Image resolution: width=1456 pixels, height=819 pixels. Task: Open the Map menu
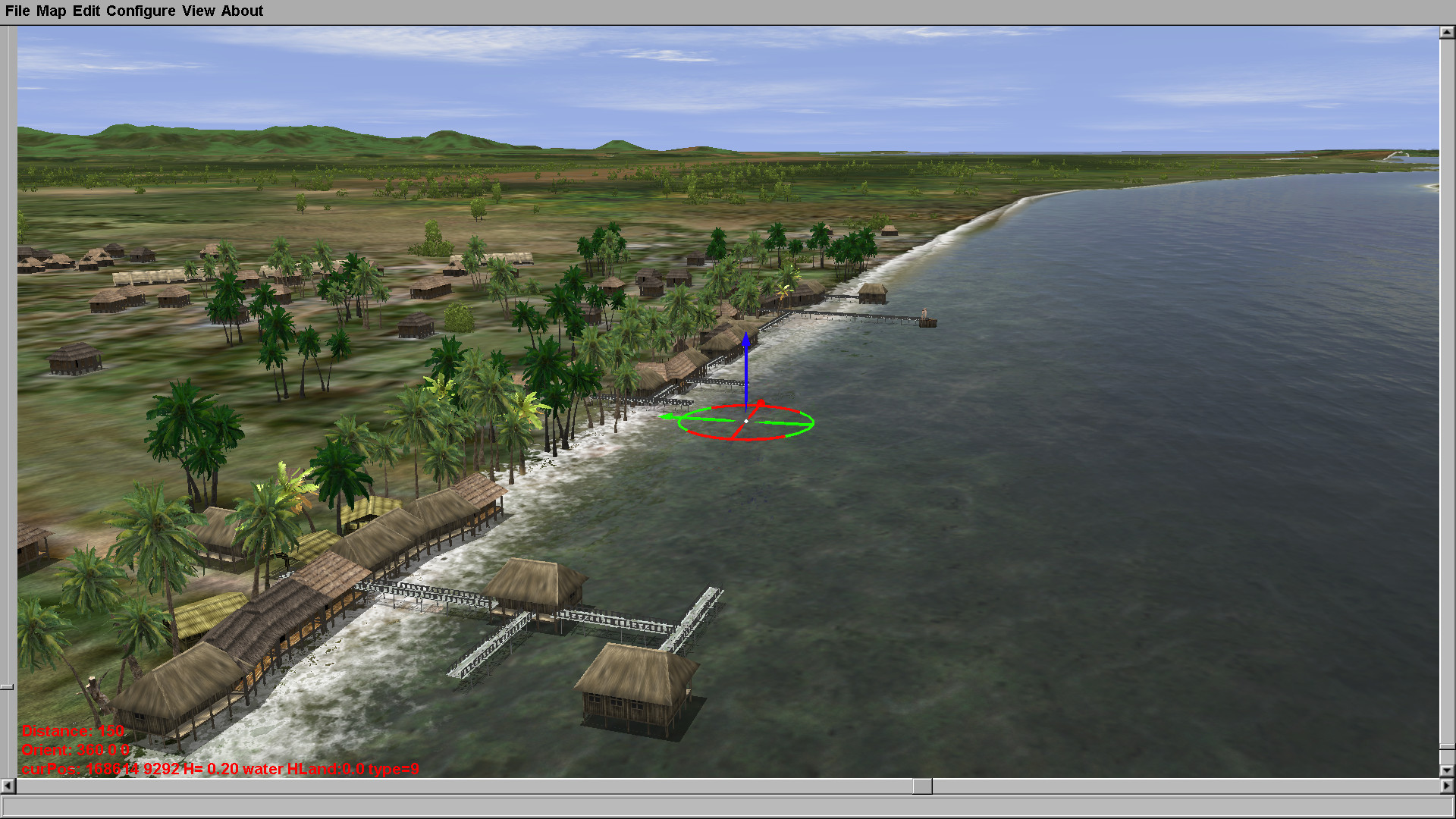pos(51,11)
